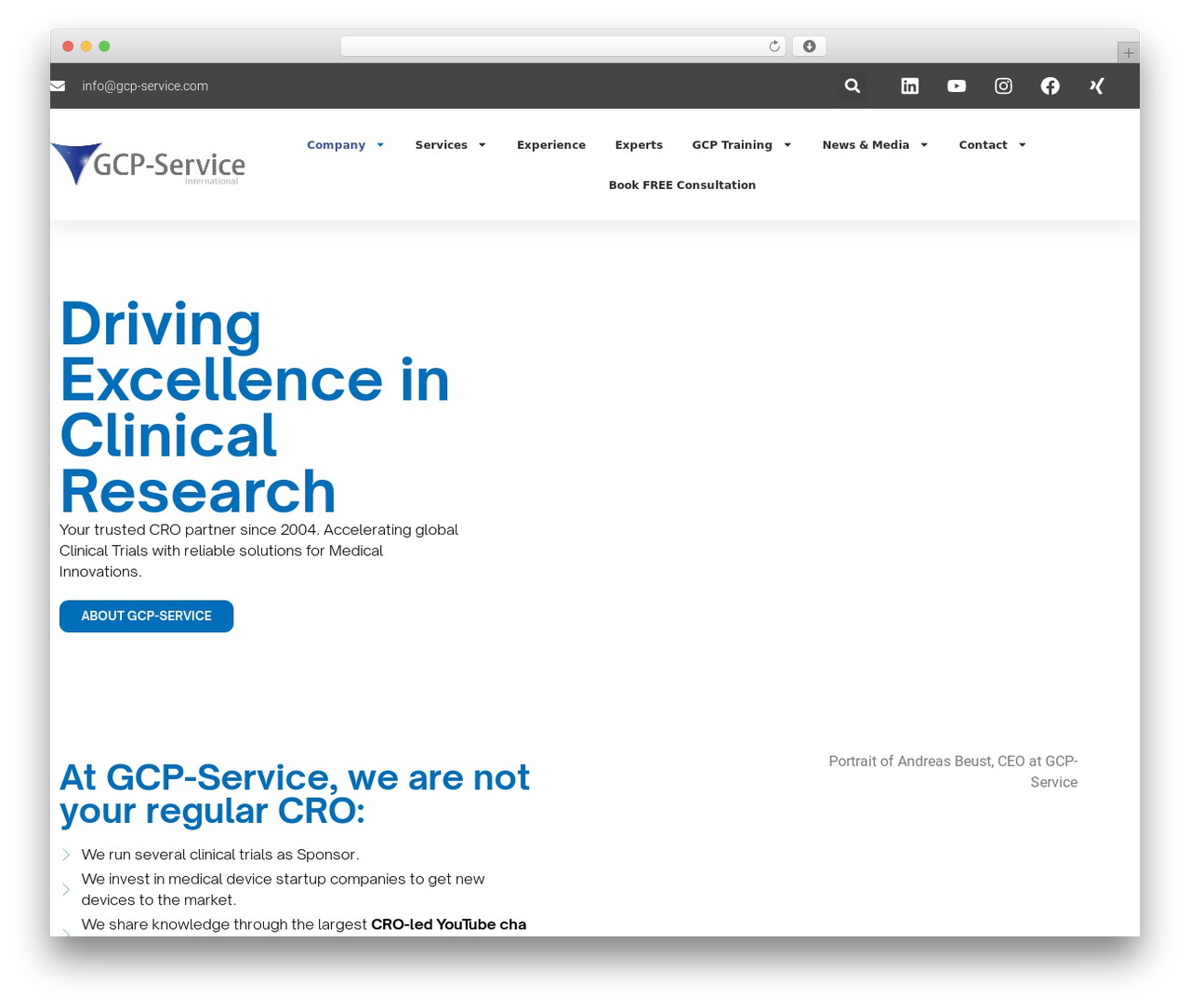The height and width of the screenshot is (1008, 1190).
Task: Select Book FREE Consultation menu item
Action: pos(682,185)
